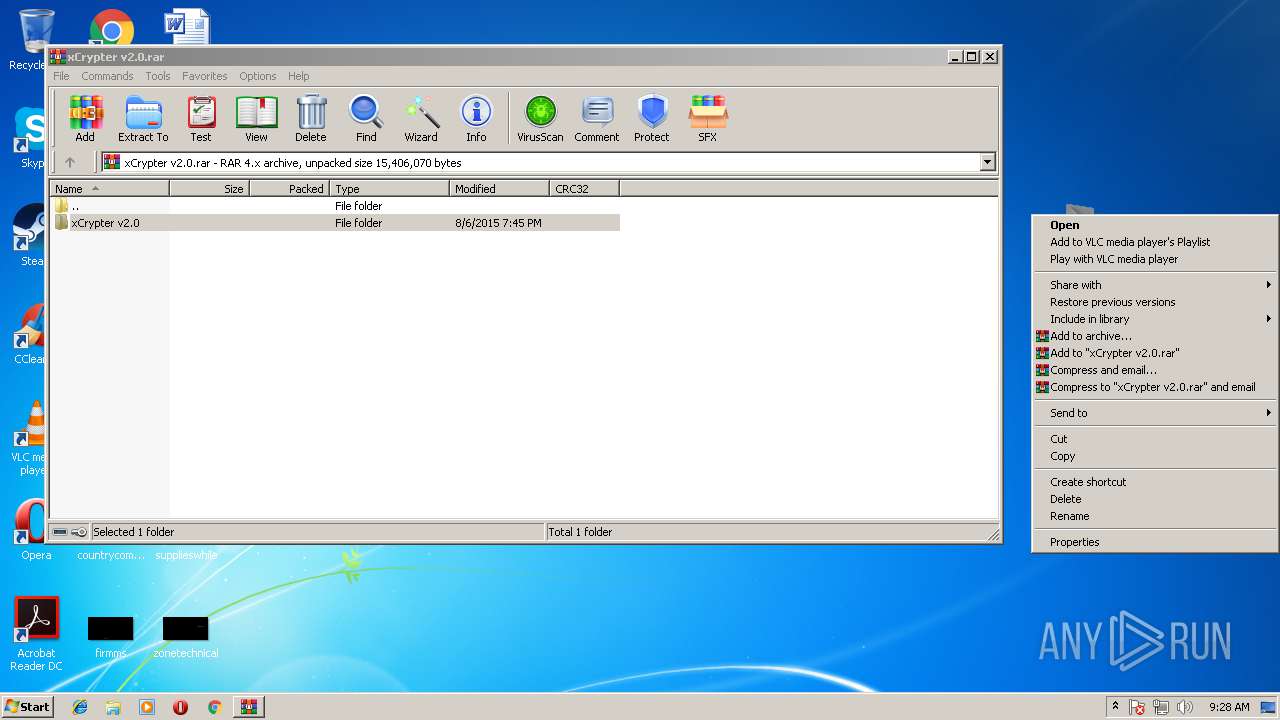Screen dimensions: 1280x720
Task: Open the Skype desktop shortcut
Action: pos(32,138)
